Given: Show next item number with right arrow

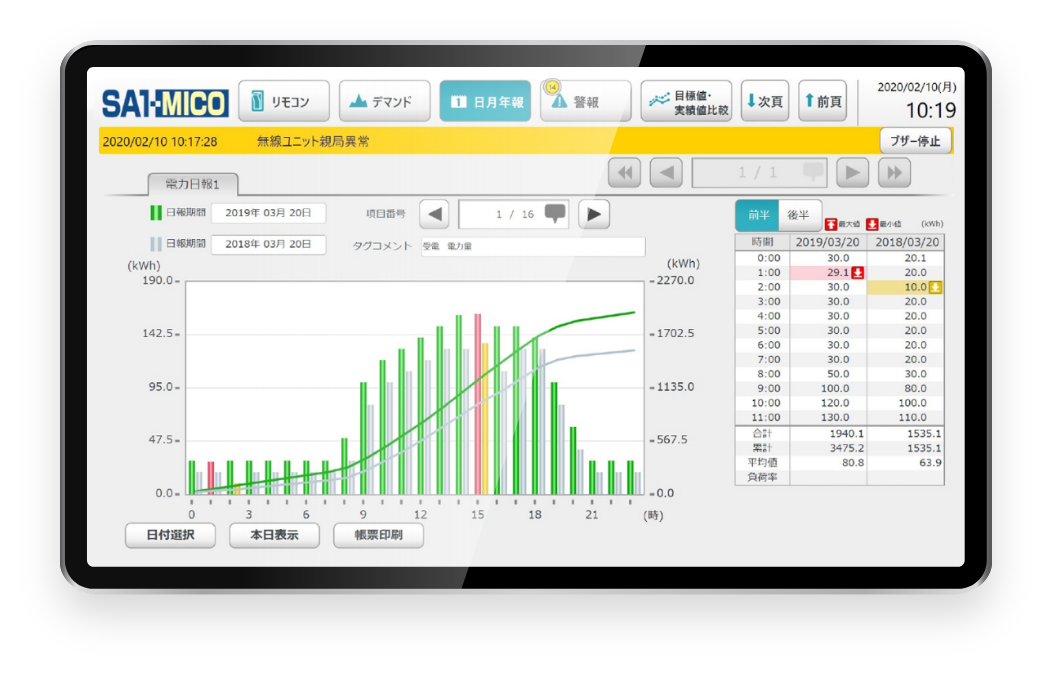Looking at the screenshot, I should point(594,215).
